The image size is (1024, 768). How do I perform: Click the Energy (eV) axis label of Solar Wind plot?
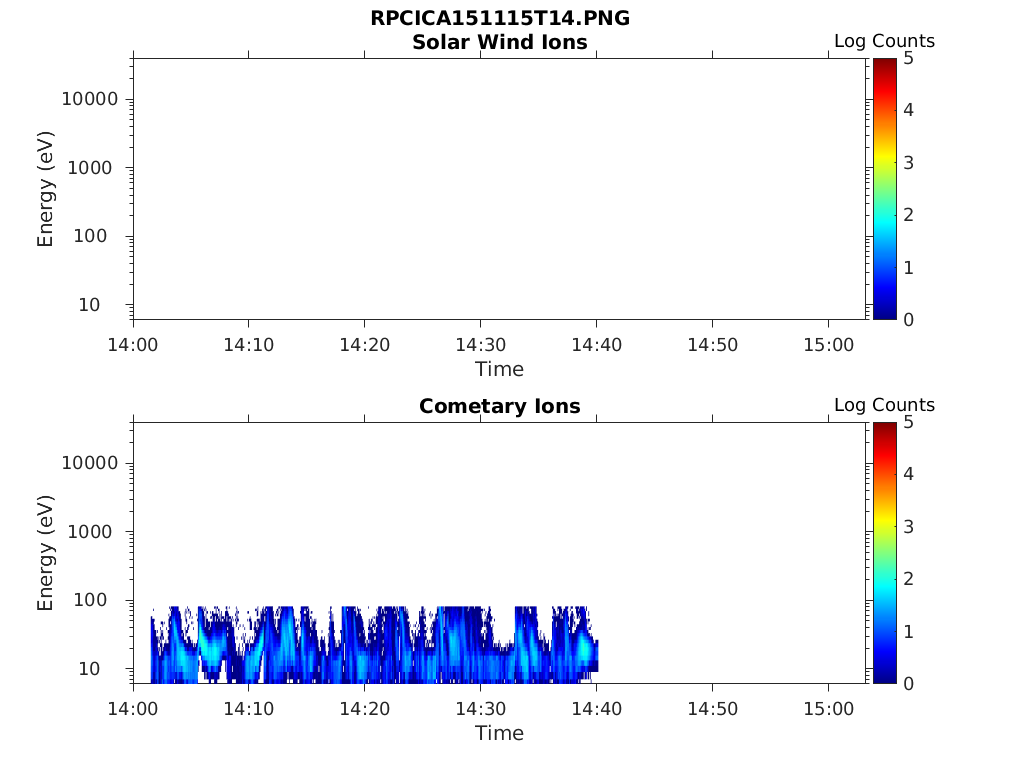click(x=45, y=189)
